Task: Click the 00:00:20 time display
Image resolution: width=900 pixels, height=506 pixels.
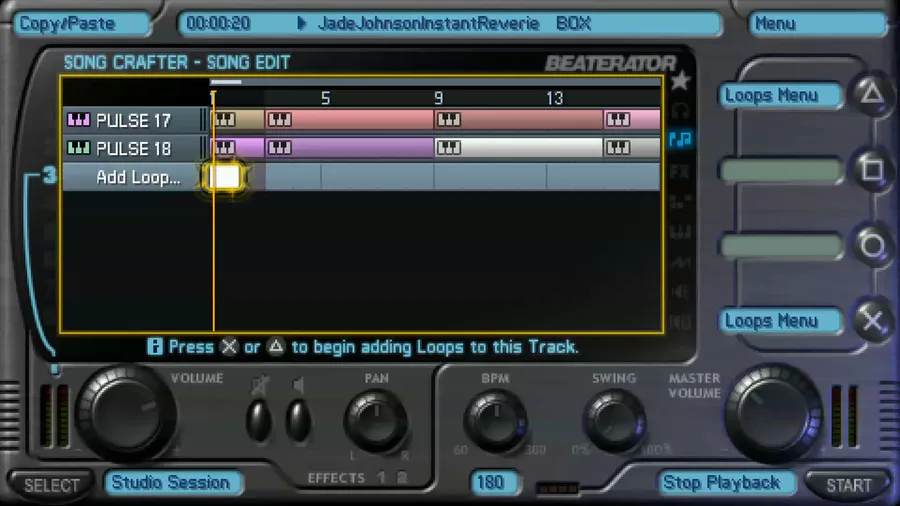Action: coord(218,24)
